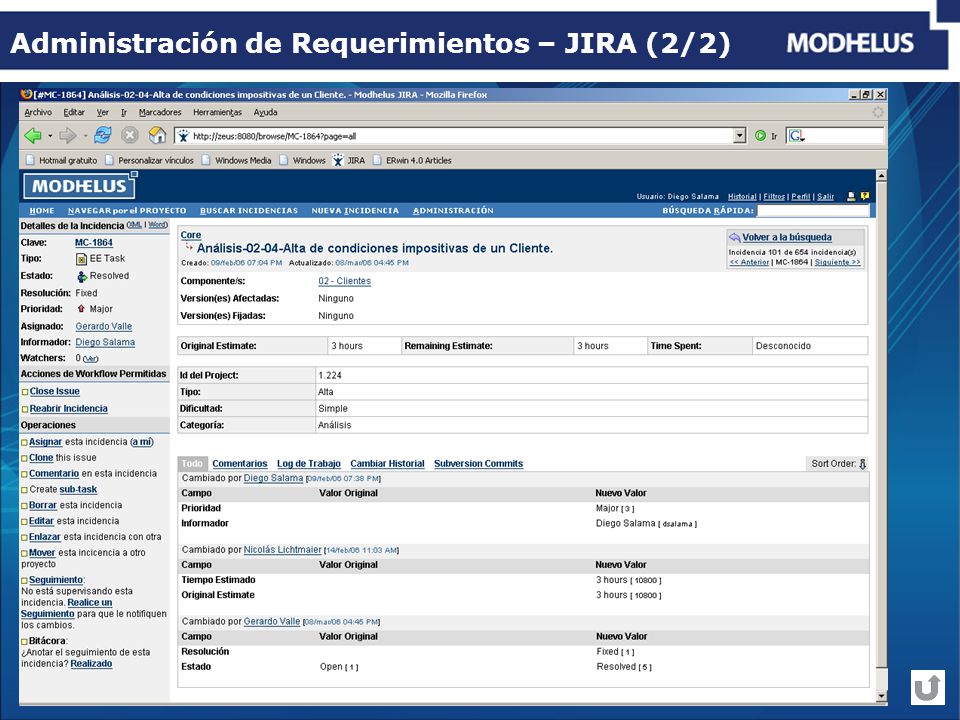Expand the address bar URL dropdown
The width and height of the screenshot is (960, 720).
pyautogui.click(x=740, y=136)
